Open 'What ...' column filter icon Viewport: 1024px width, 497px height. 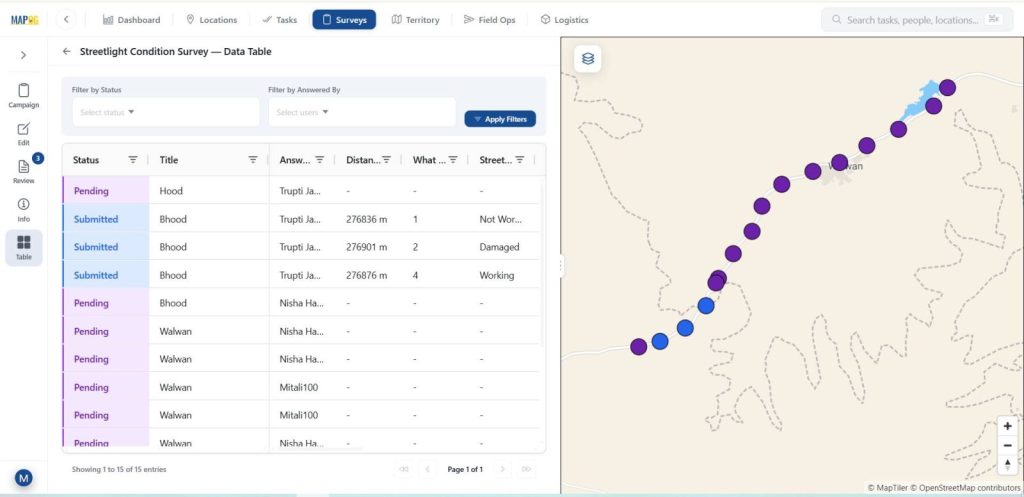click(x=453, y=159)
